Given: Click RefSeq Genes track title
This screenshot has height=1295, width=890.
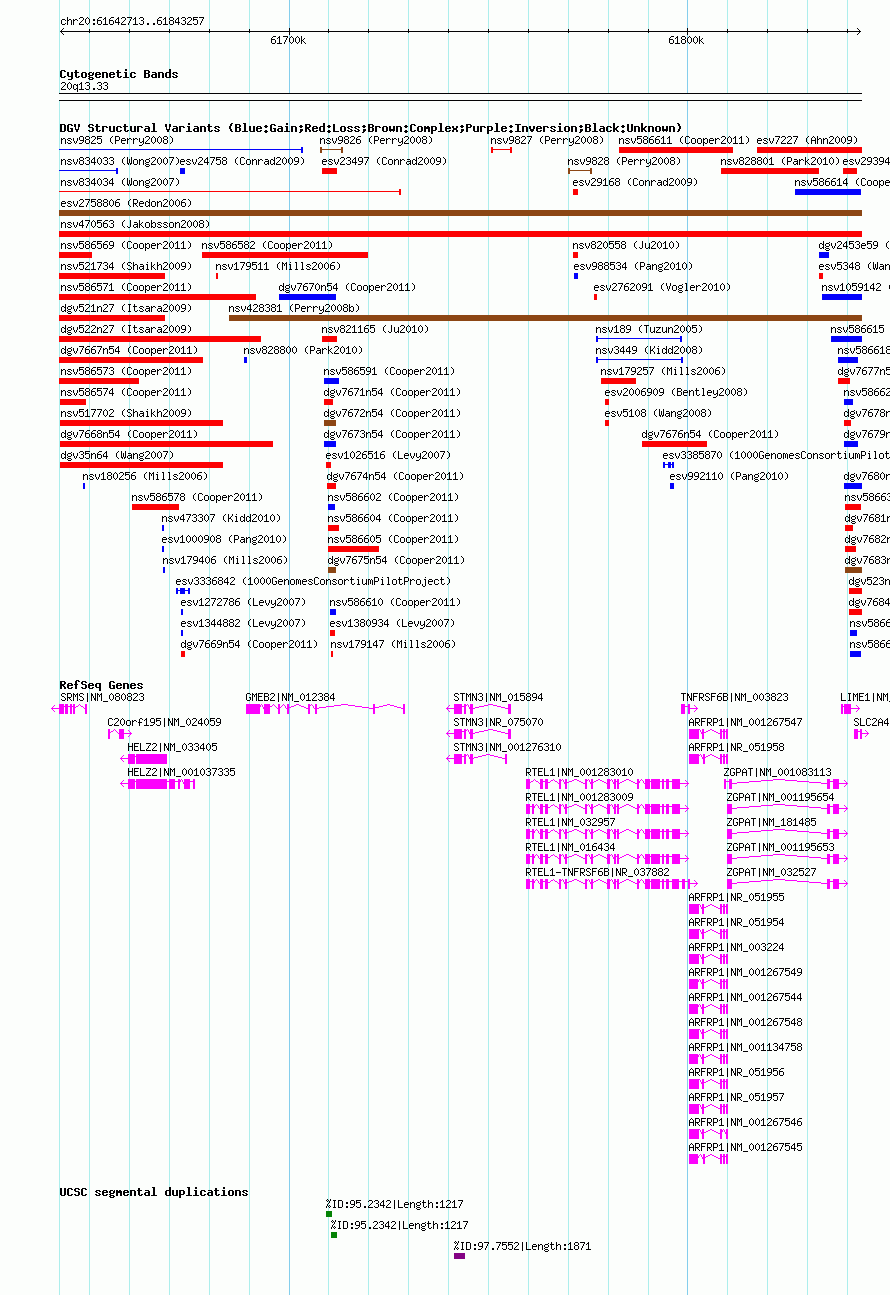Looking at the screenshot, I should click(x=101, y=685).
